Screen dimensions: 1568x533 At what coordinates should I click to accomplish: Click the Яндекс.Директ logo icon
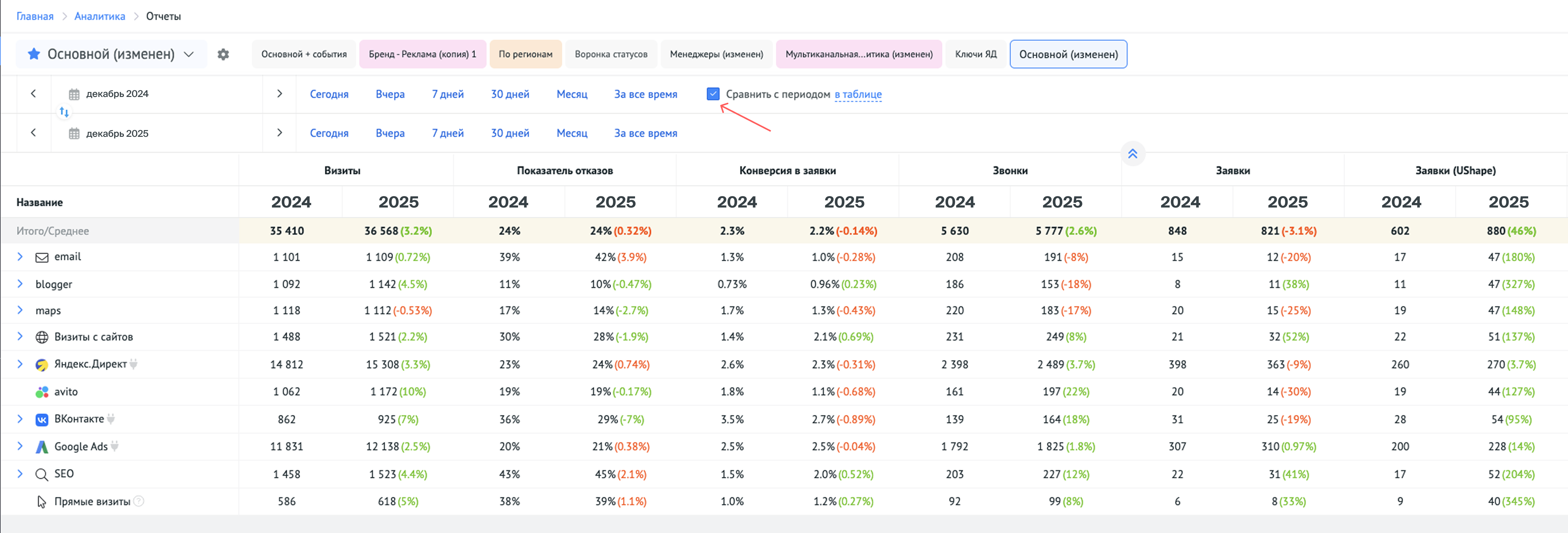coord(42,364)
